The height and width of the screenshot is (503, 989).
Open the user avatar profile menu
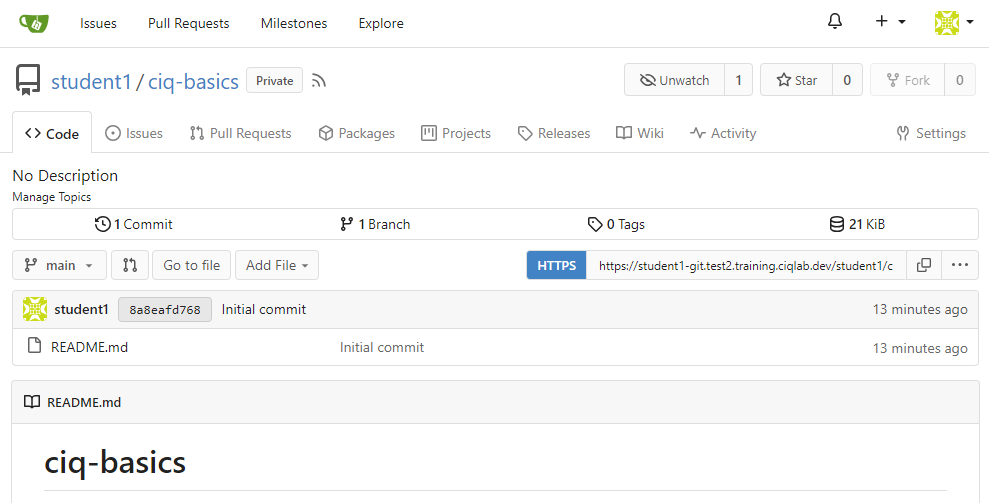tap(953, 22)
